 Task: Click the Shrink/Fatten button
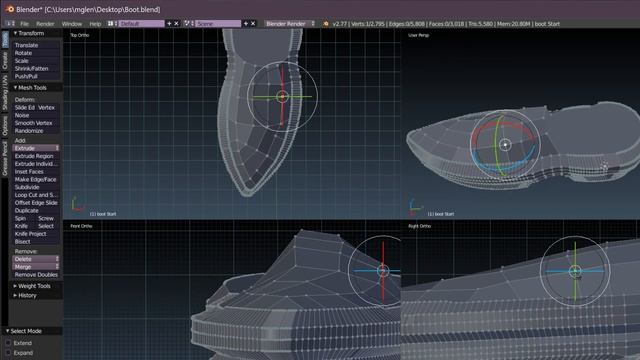pos(36,69)
